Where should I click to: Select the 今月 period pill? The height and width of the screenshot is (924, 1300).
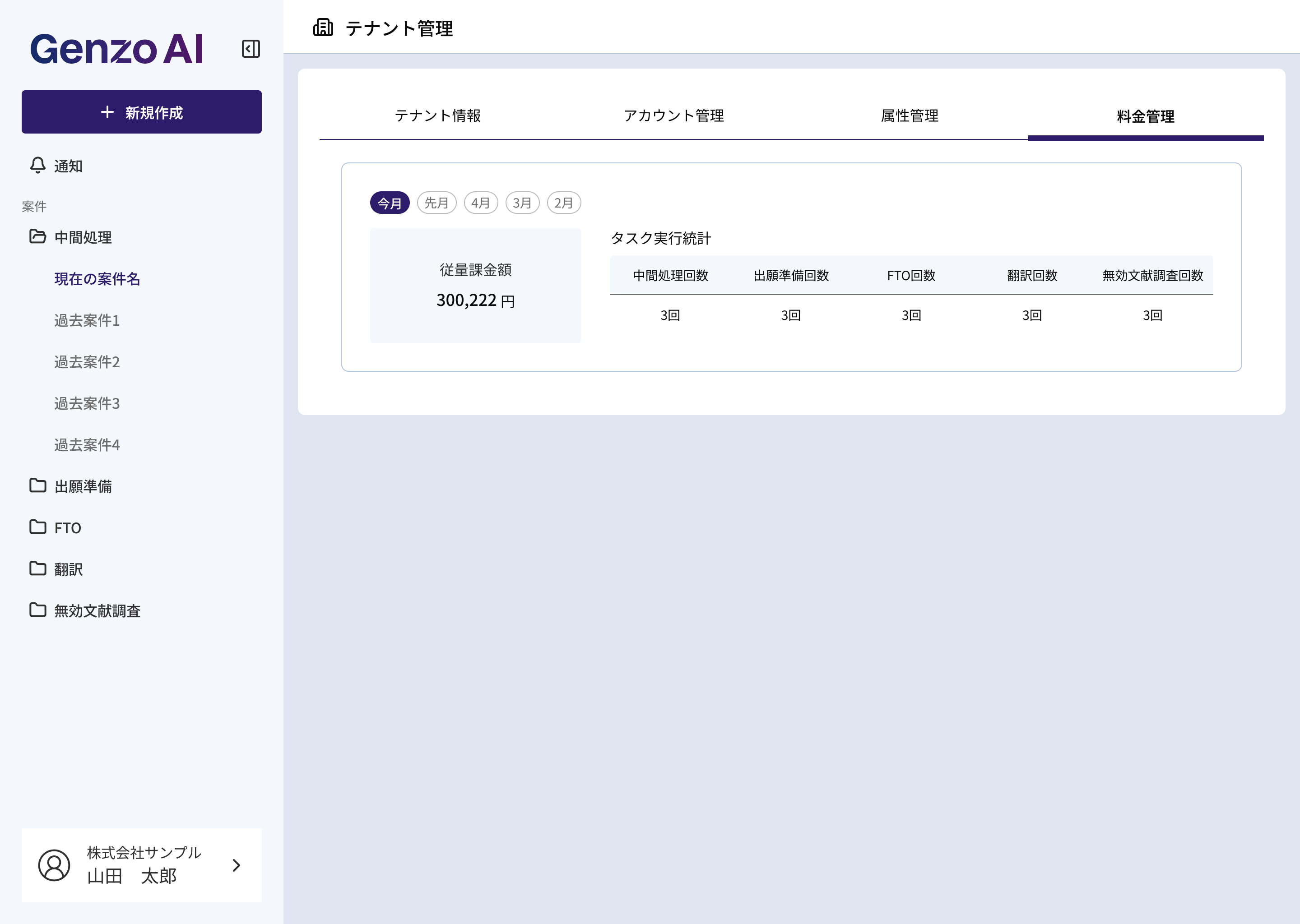point(390,203)
